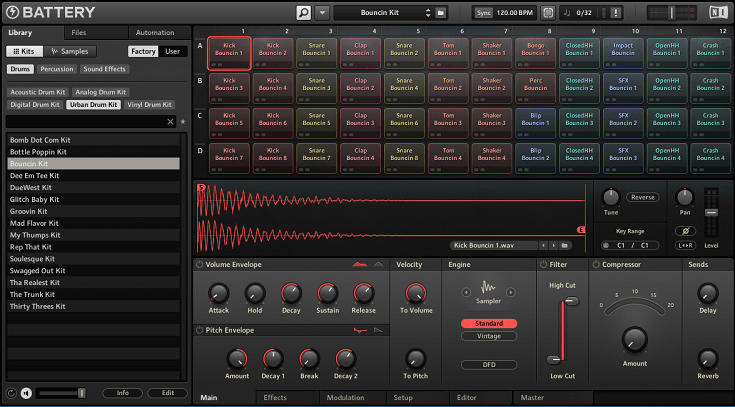735x407 pixels.
Task: Select the Vinyl Drum Kit tag
Action: click(x=150, y=105)
